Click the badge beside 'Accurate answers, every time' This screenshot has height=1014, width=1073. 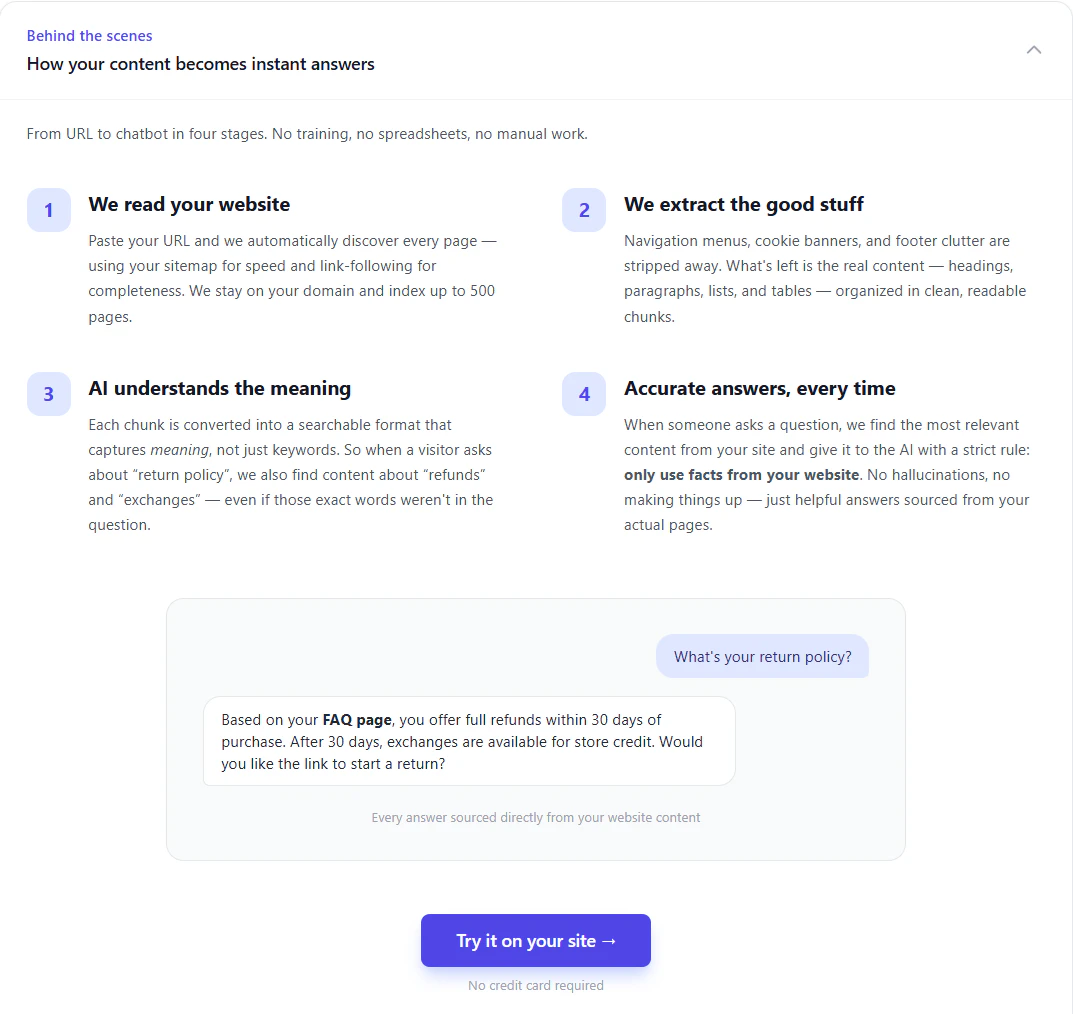584,394
